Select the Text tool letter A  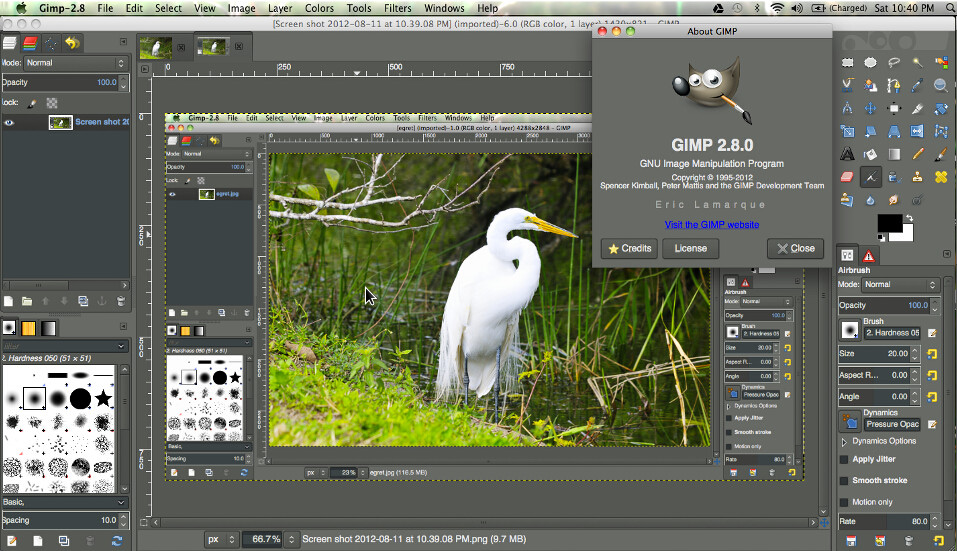click(x=847, y=154)
